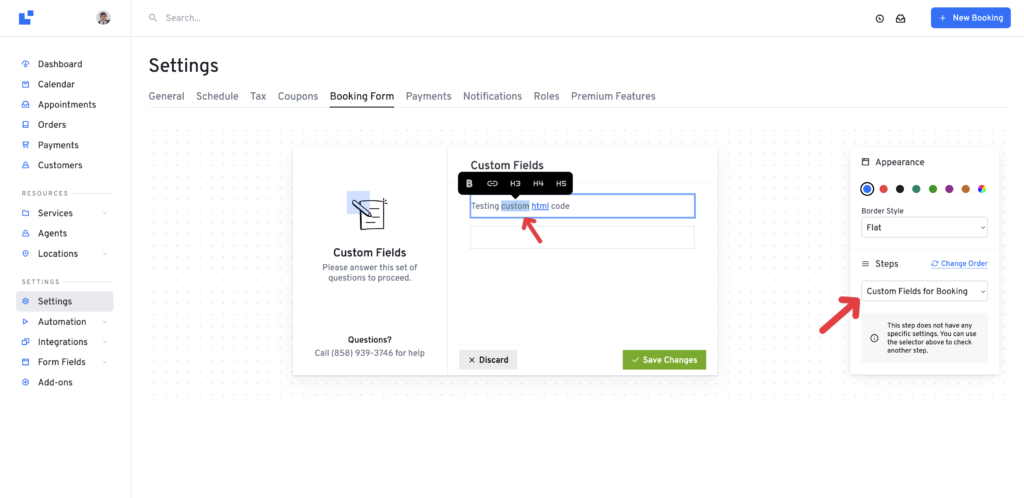This screenshot has height=498, width=1024.
Task: Select the teal color swatch
Action: point(916,189)
